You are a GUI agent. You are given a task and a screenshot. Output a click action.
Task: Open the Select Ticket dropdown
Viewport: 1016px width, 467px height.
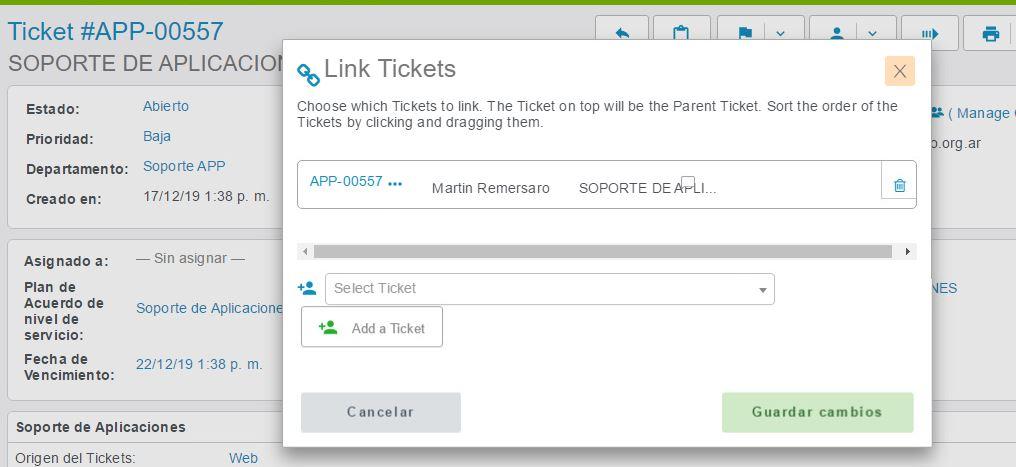coord(549,289)
